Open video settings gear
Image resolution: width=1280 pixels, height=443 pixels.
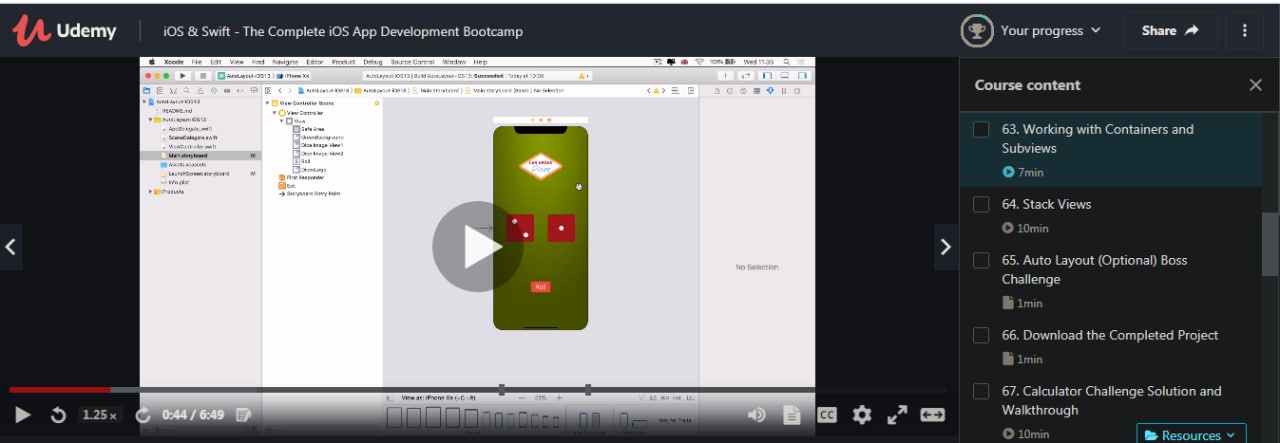point(862,415)
